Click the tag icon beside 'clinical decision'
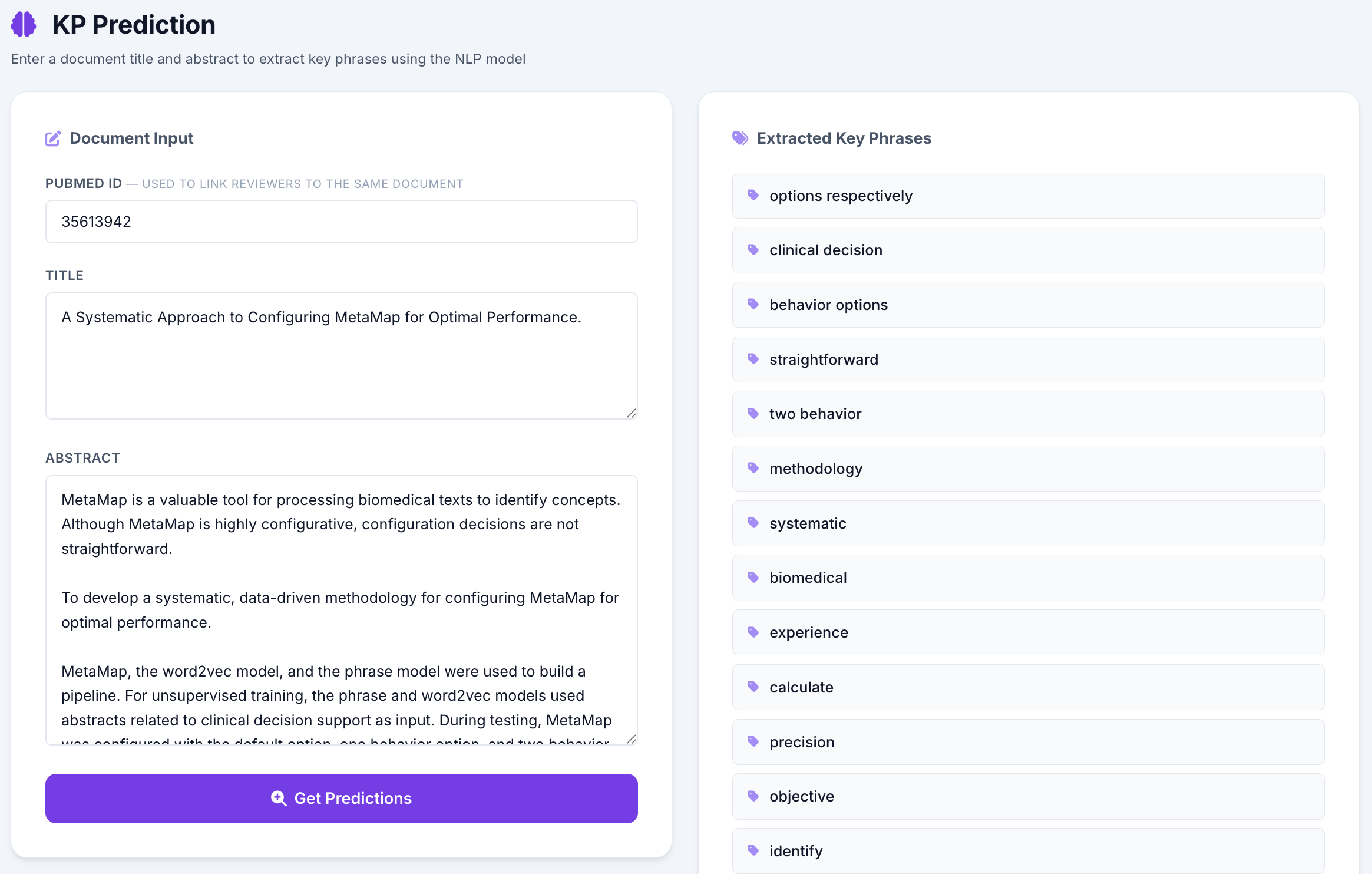 [753, 250]
